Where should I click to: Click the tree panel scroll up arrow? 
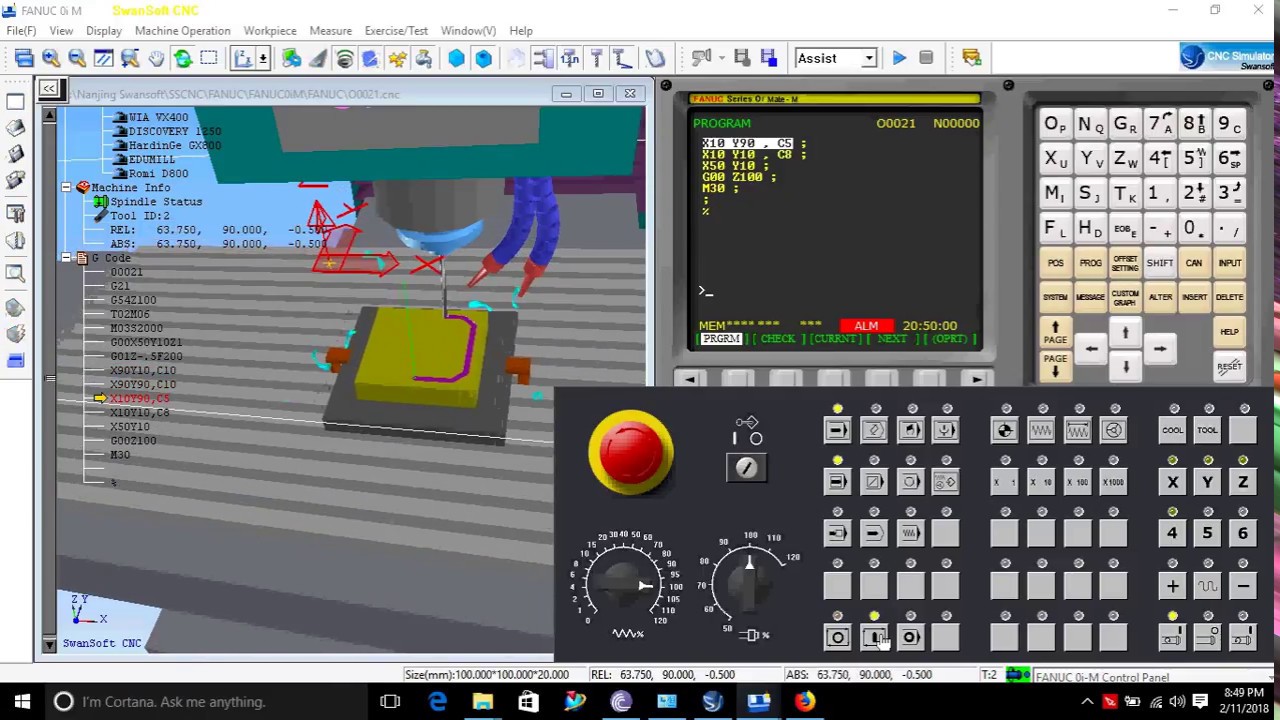point(48,116)
